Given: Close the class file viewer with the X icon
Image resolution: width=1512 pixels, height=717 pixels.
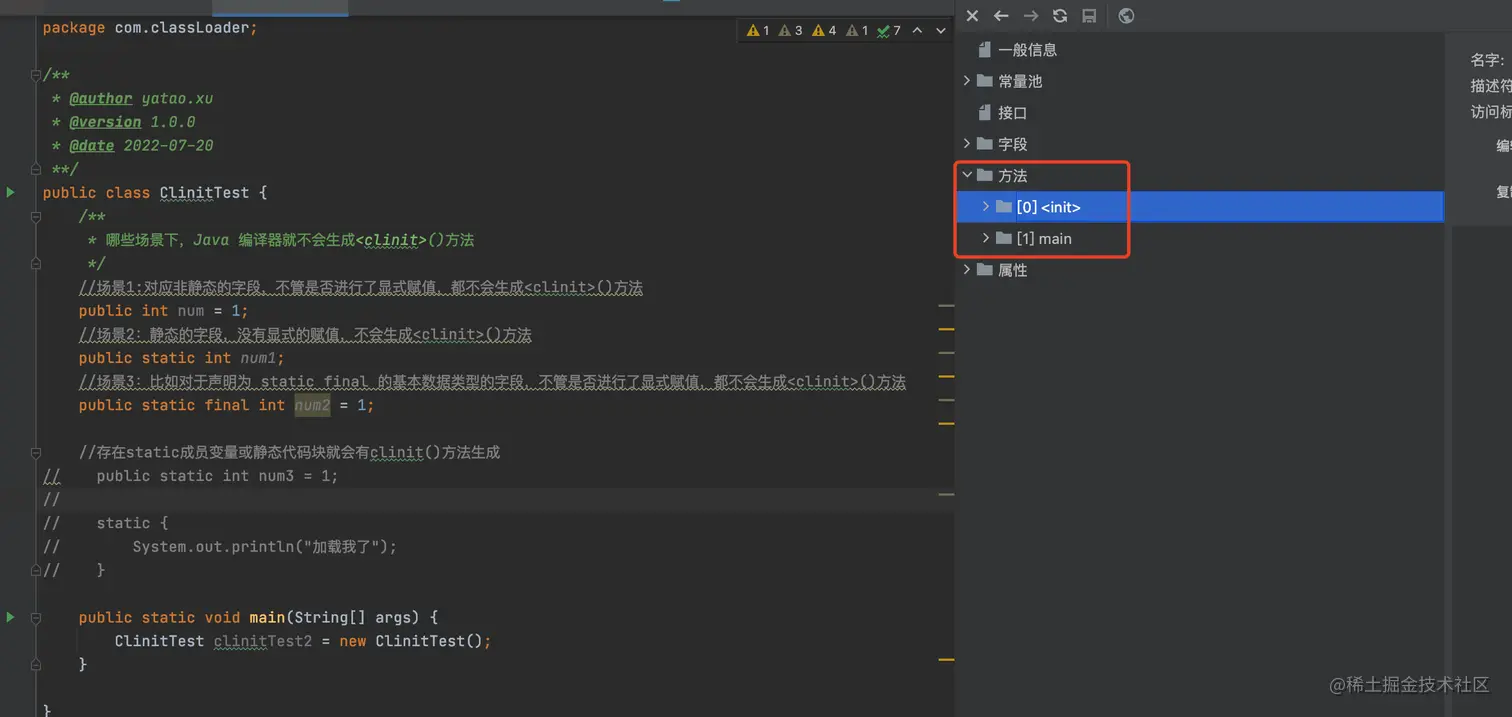Looking at the screenshot, I should tap(972, 16).
